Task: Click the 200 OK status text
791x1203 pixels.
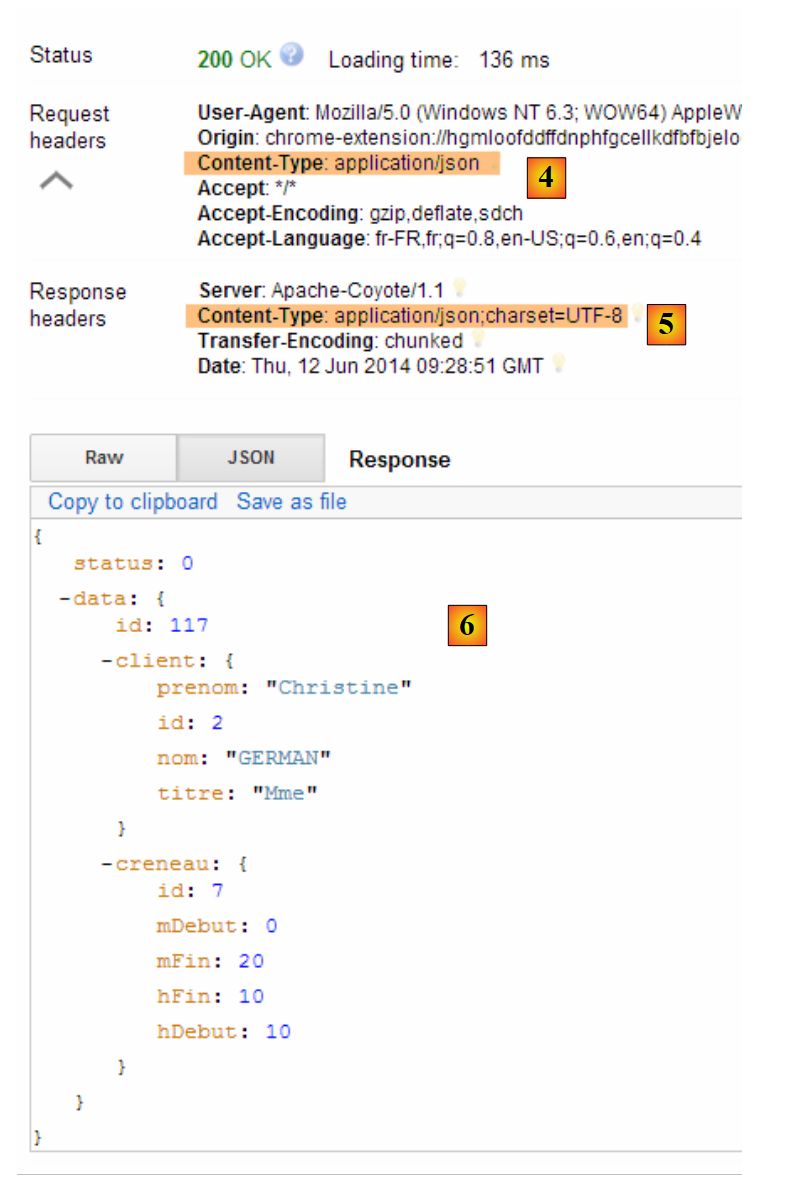Action: [234, 60]
